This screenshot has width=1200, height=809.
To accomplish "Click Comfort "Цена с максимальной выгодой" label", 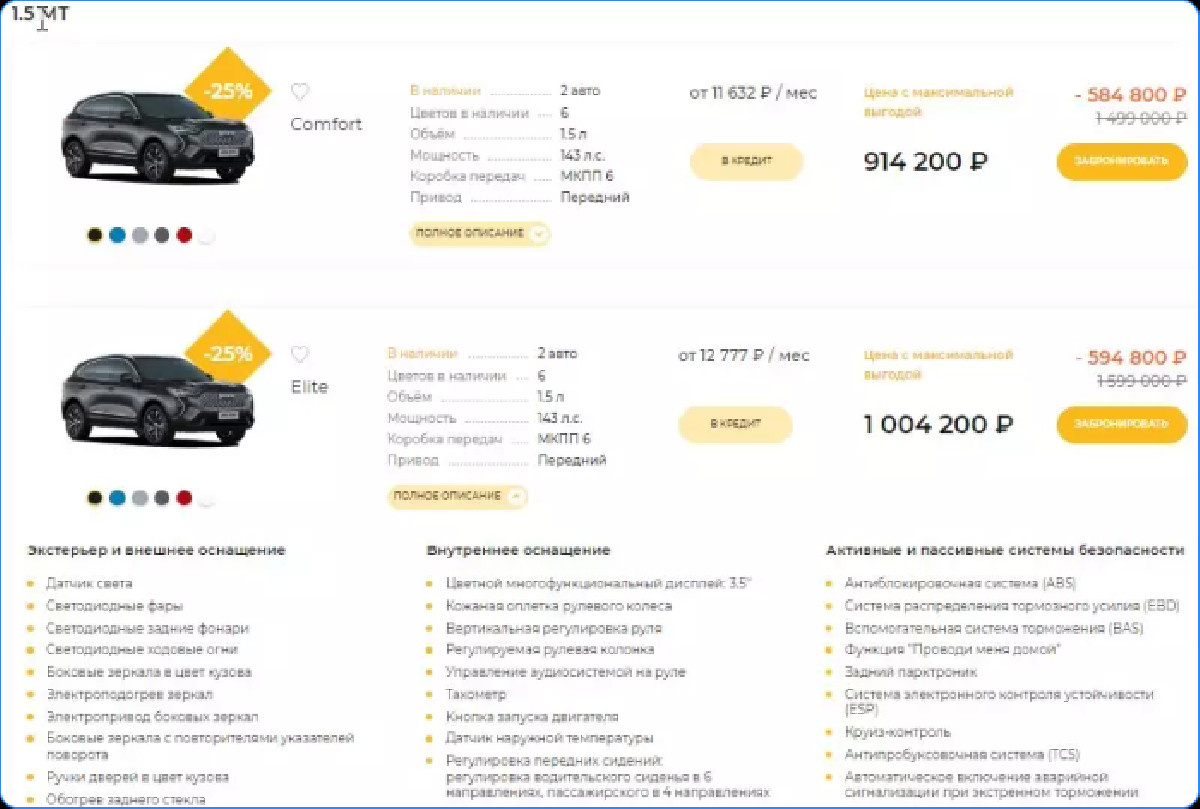I will point(938,102).
